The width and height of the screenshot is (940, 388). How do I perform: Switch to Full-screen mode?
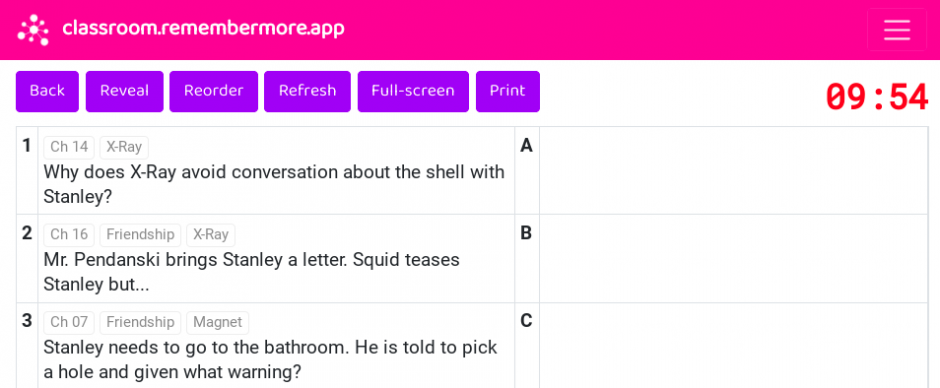tap(413, 91)
